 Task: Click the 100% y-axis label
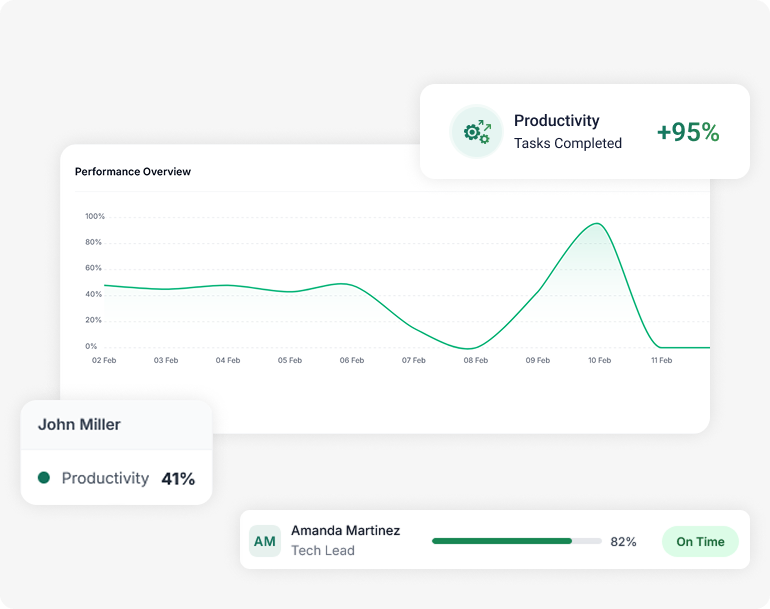[95, 216]
